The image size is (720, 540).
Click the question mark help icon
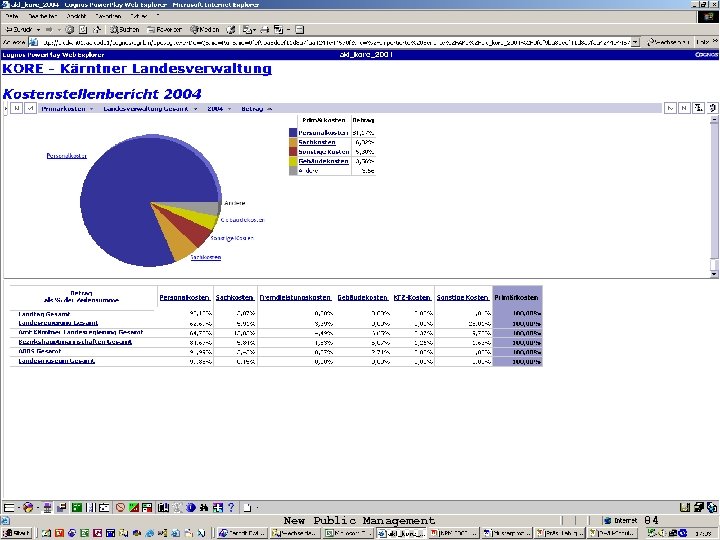click(231, 507)
